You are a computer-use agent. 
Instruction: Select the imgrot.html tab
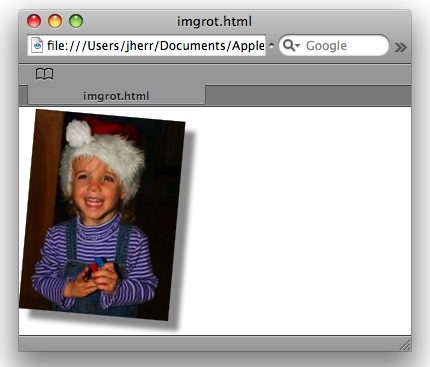click(116, 96)
